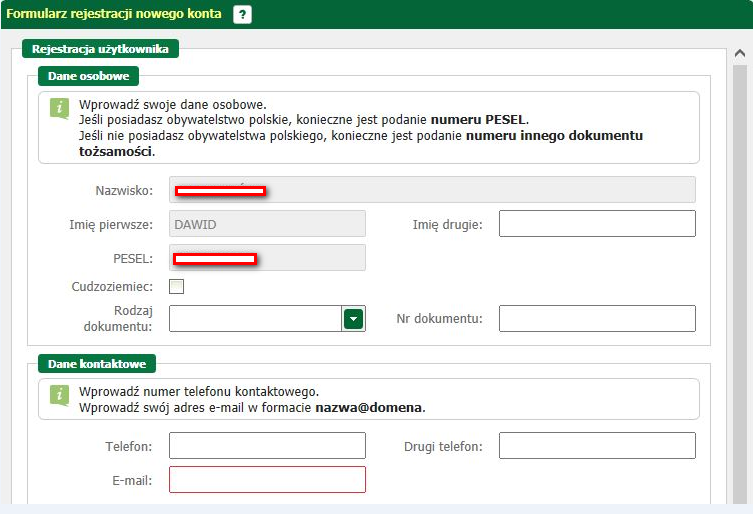The image size is (753, 514).
Task: Focus the Nr dokumentu input field
Action: coord(597,318)
